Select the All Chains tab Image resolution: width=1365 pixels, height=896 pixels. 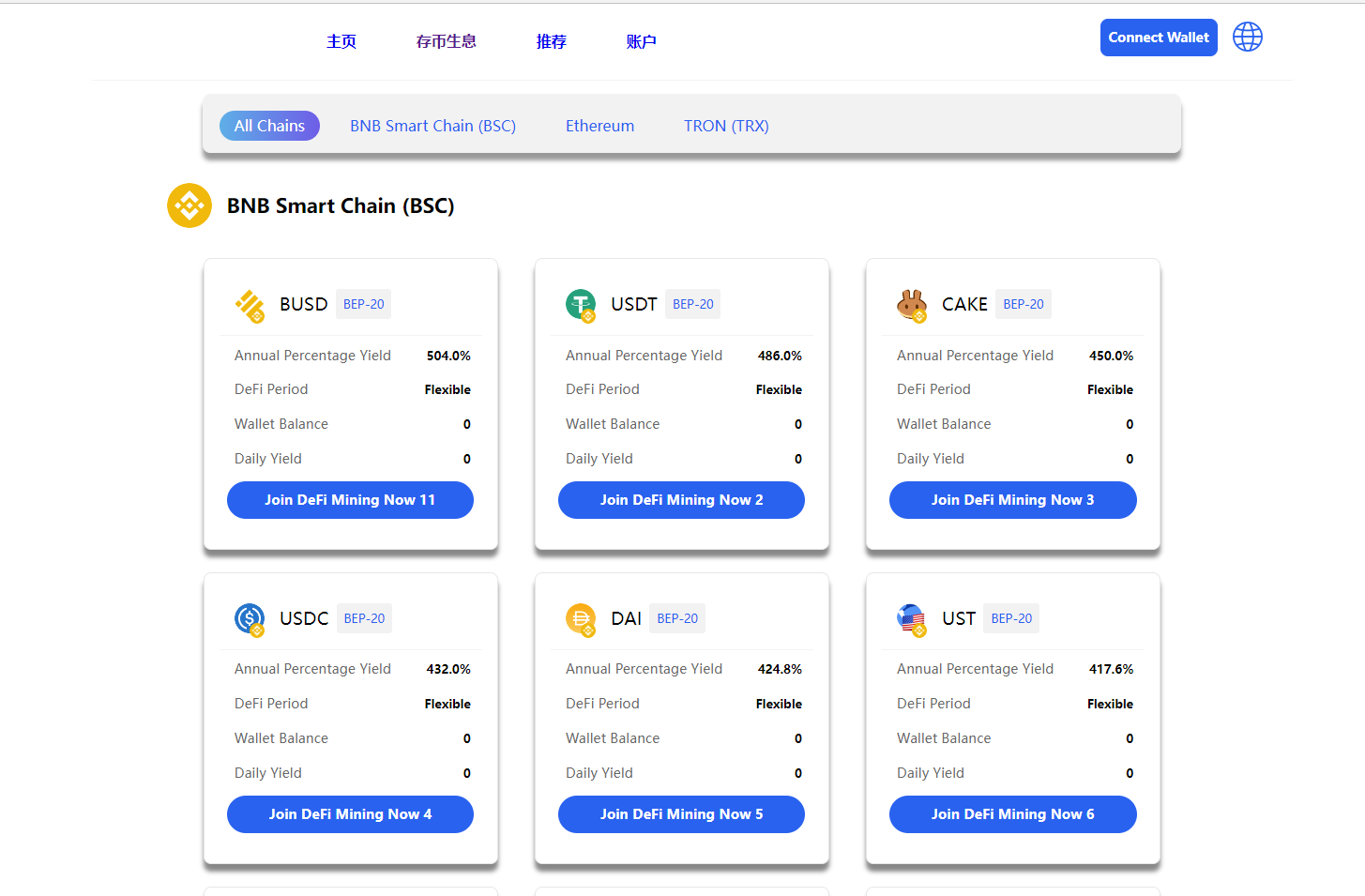point(269,126)
